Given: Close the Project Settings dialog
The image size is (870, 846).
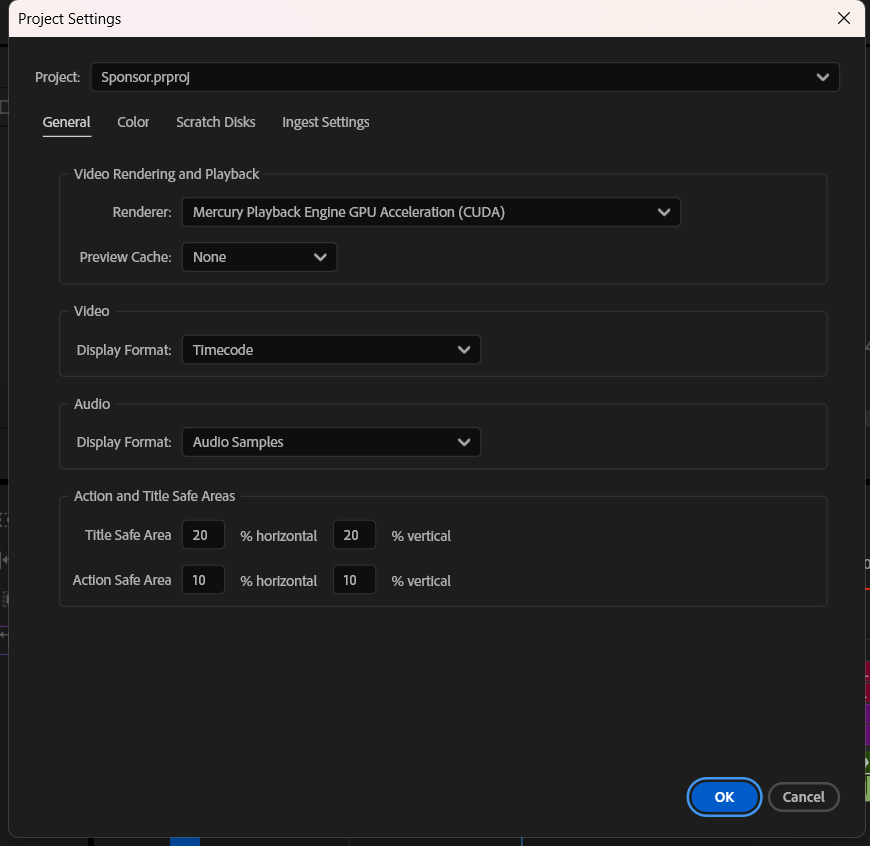Looking at the screenshot, I should click(x=844, y=18).
